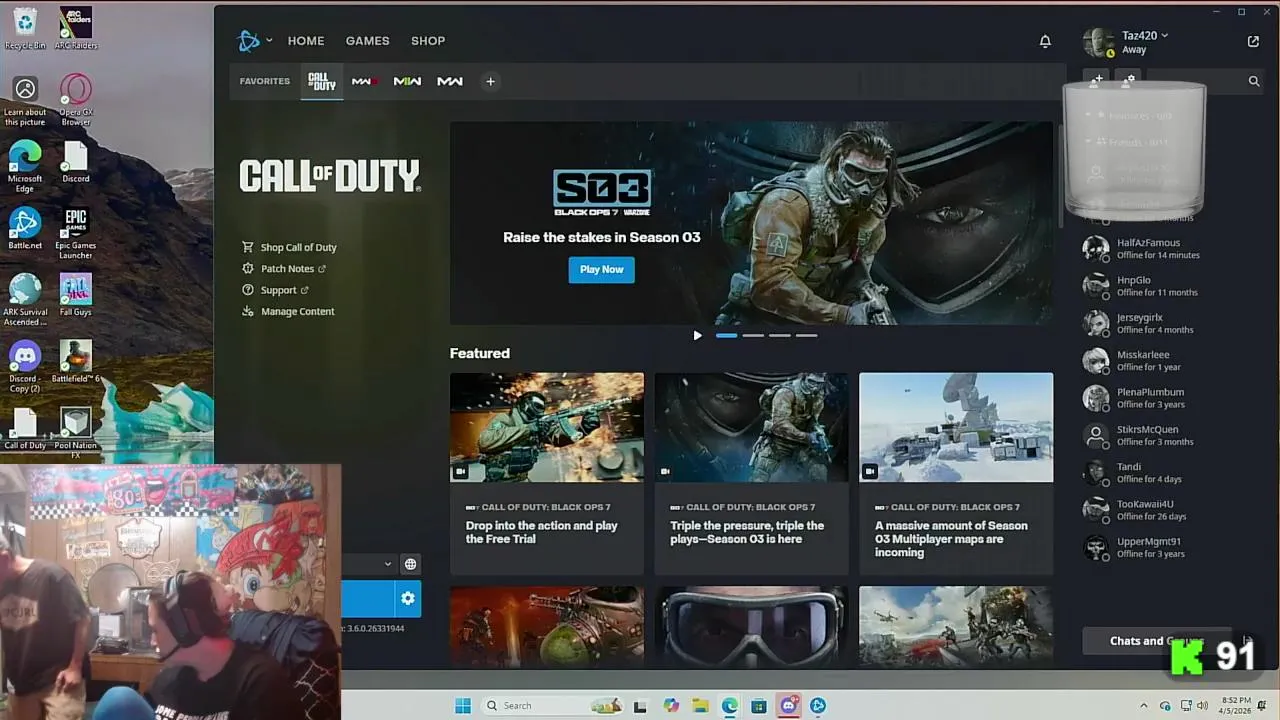The image size is (1280, 720).
Task: Select ARK Survival Ascended desktop icon
Action: pyautogui.click(x=25, y=300)
